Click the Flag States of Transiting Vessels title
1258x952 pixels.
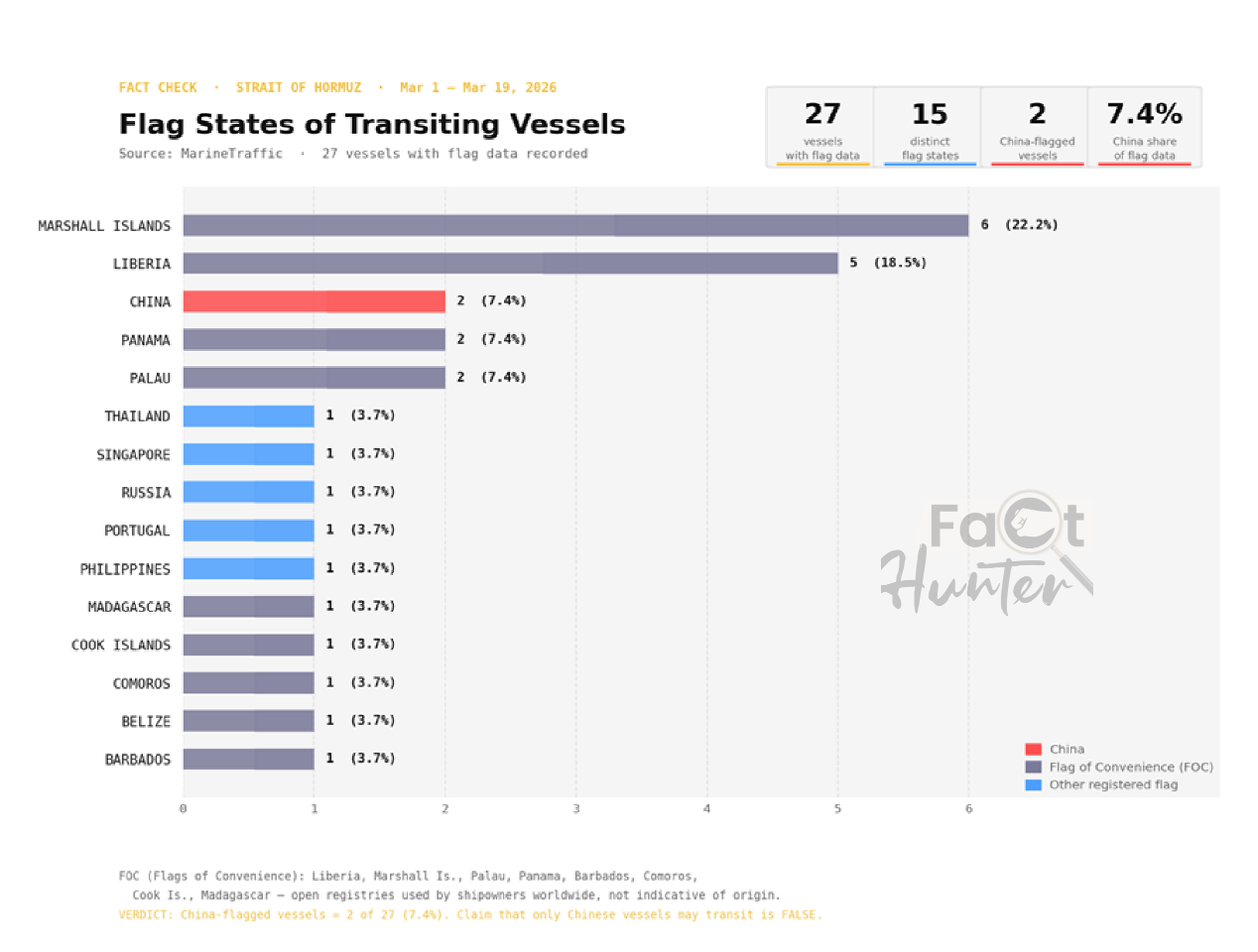(x=372, y=125)
